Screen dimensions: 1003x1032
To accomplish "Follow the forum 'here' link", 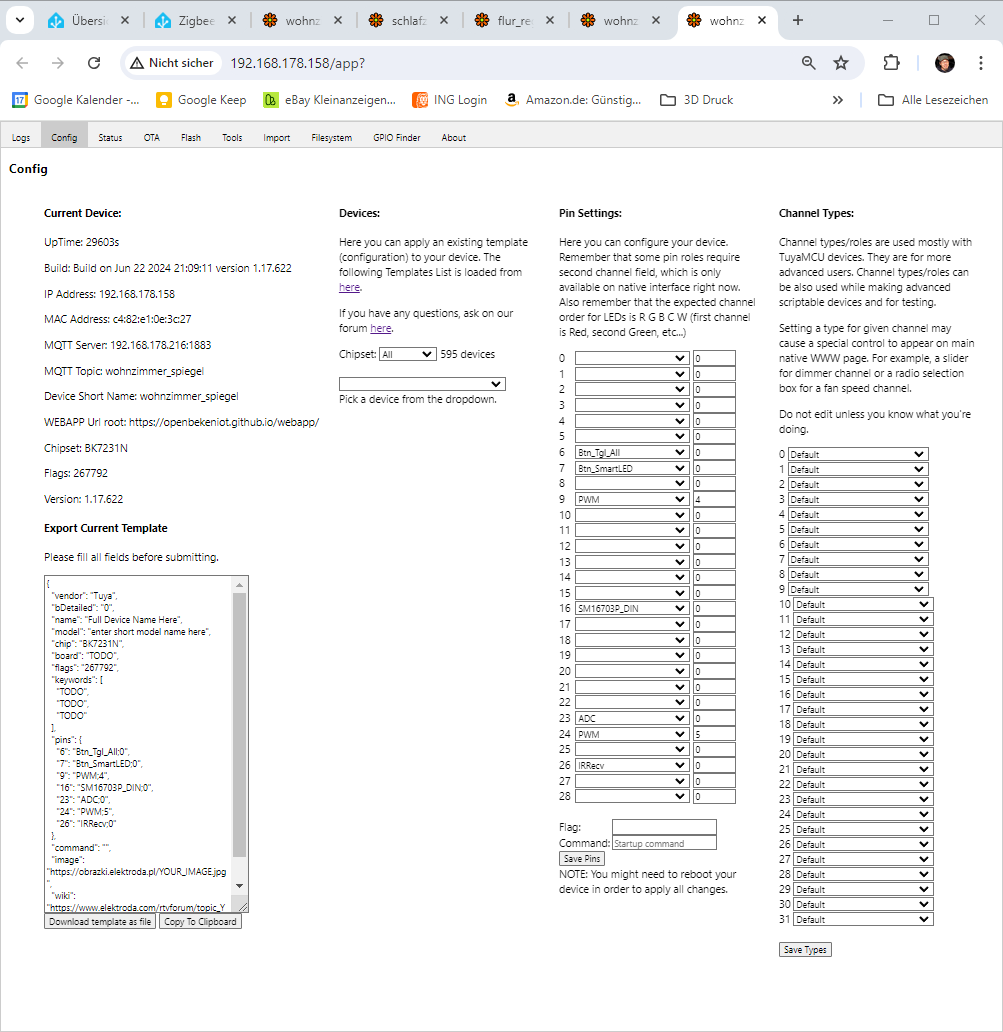I will point(380,328).
